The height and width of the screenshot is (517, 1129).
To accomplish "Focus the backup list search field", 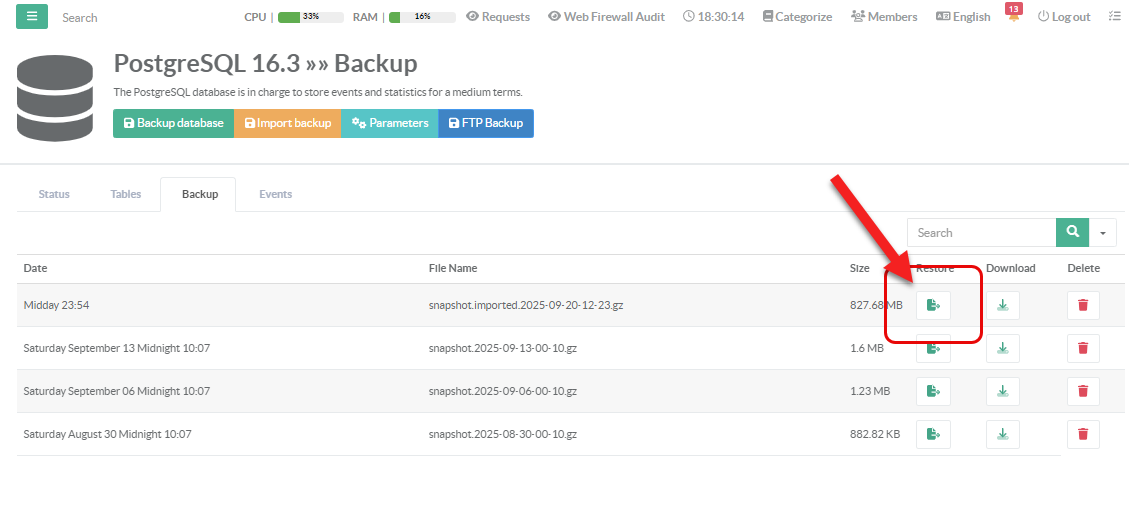I will click(x=981, y=233).
